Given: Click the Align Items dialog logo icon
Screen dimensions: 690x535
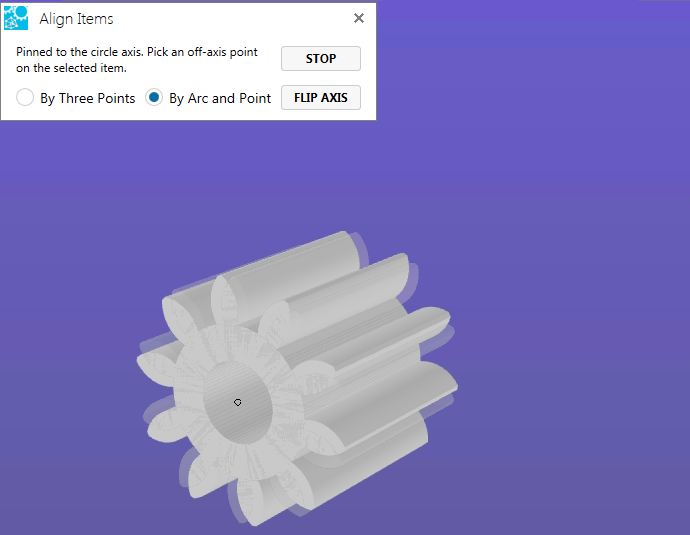Looking at the screenshot, I should [x=16, y=18].
